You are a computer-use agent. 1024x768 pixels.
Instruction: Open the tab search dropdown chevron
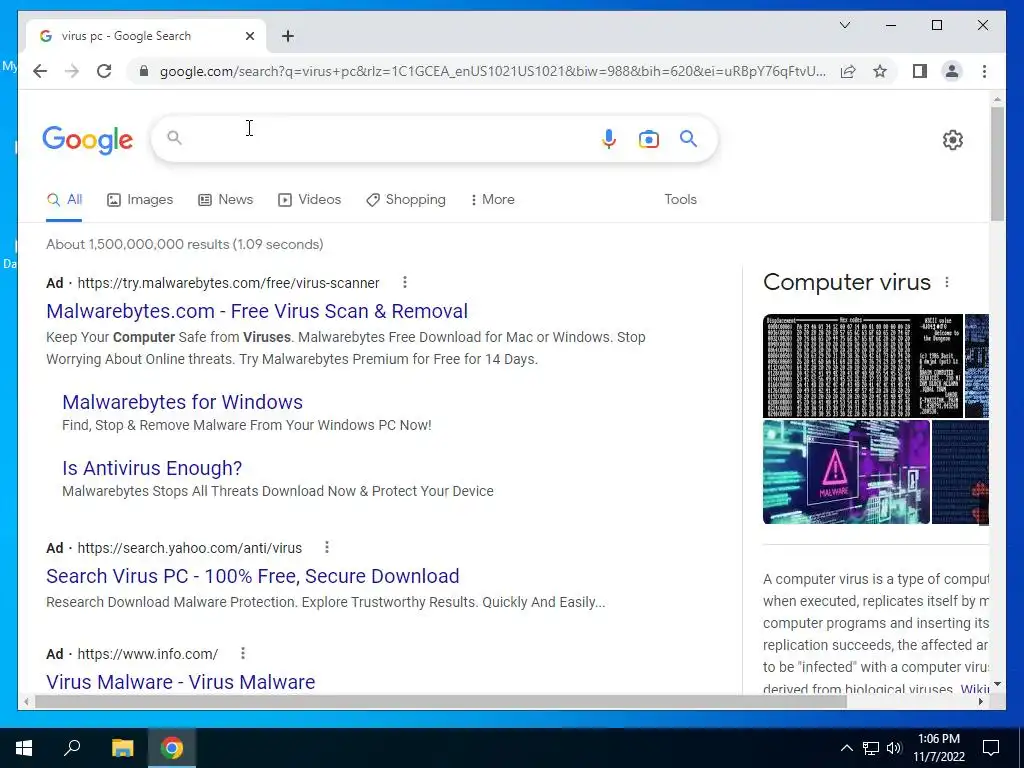click(844, 25)
